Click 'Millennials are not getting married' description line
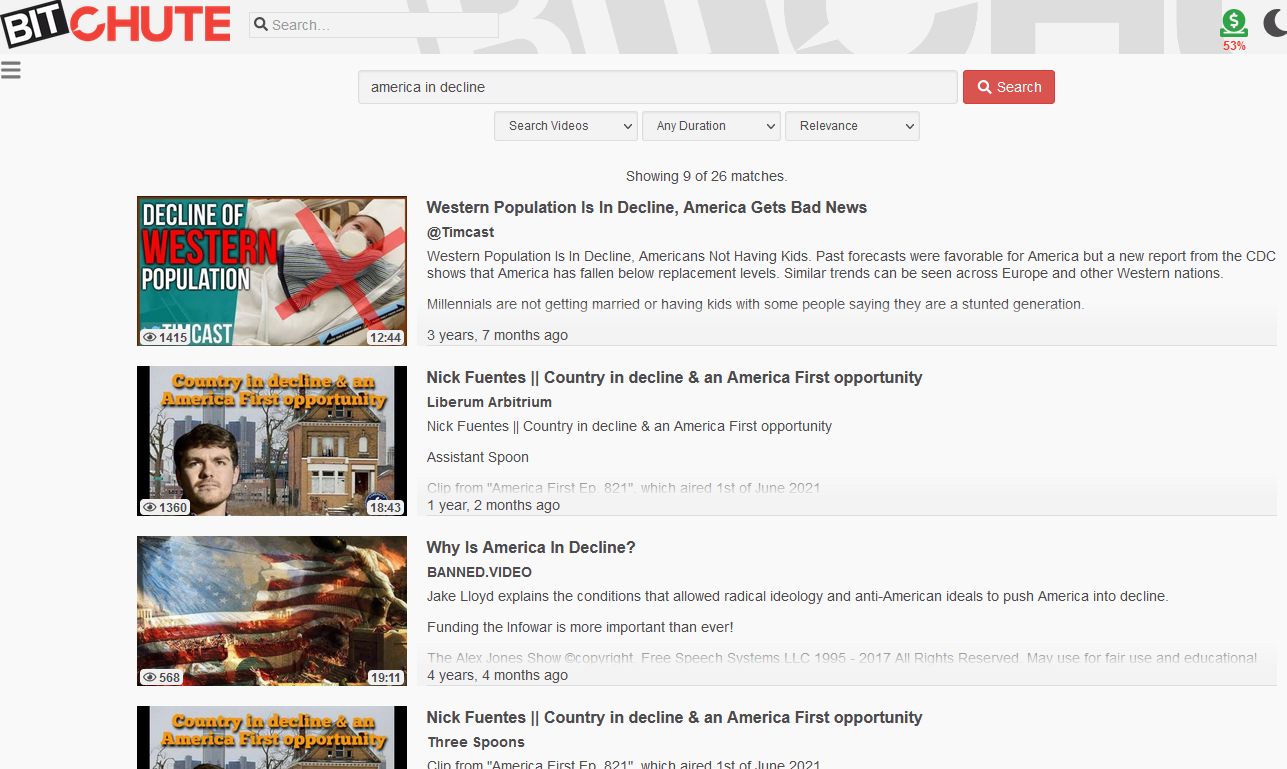The width and height of the screenshot is (1287, 769). (x=755, y=304)
